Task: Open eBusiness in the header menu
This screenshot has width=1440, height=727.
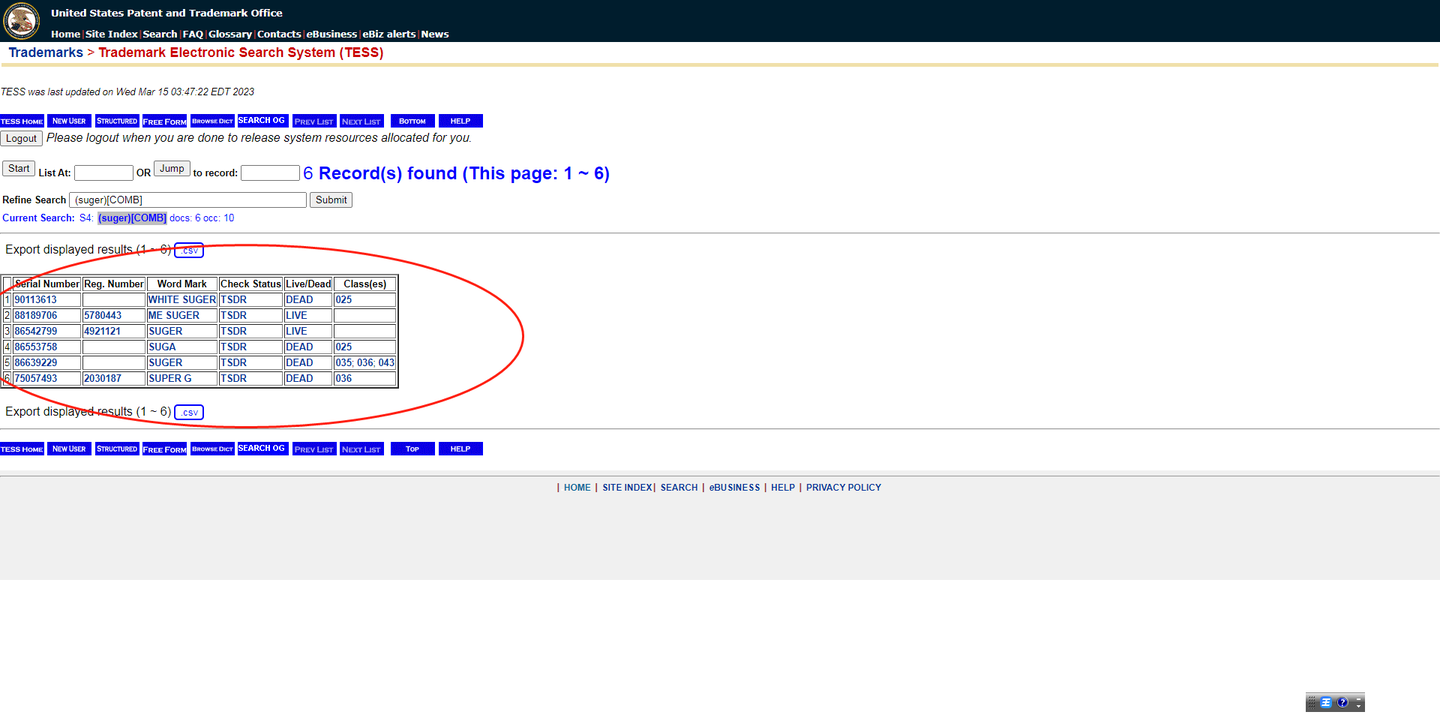Action: click(x=332, y=34)
